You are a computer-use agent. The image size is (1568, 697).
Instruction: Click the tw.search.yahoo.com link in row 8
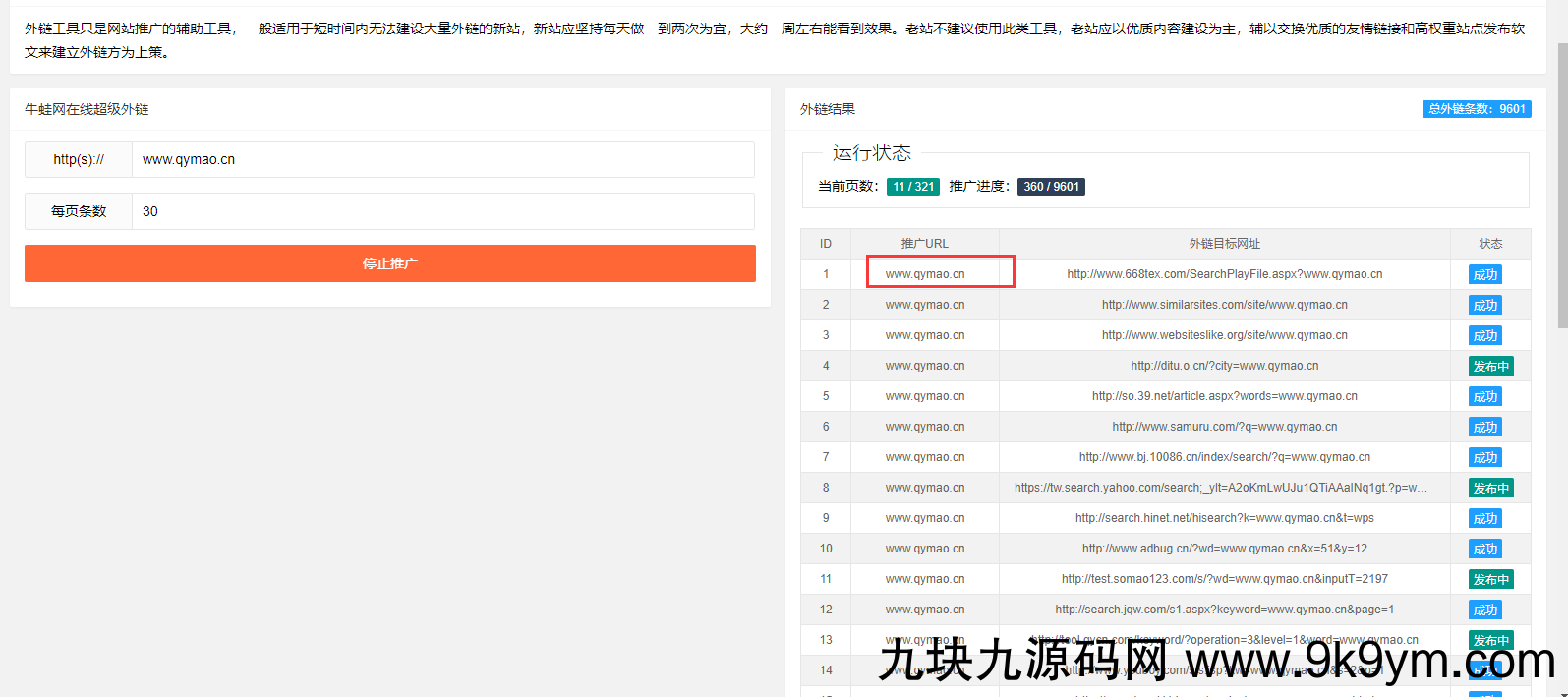(1220, 488)
